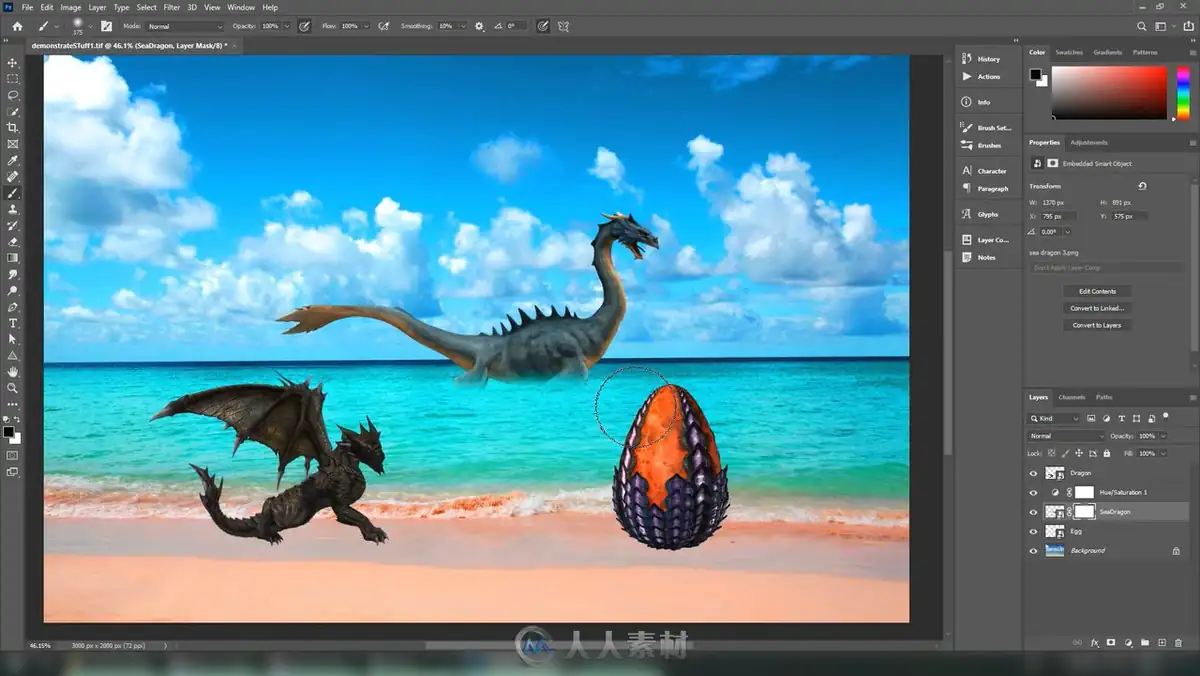Select the Move tool
Screen dimensions: 1200x676
pos(13,62)
